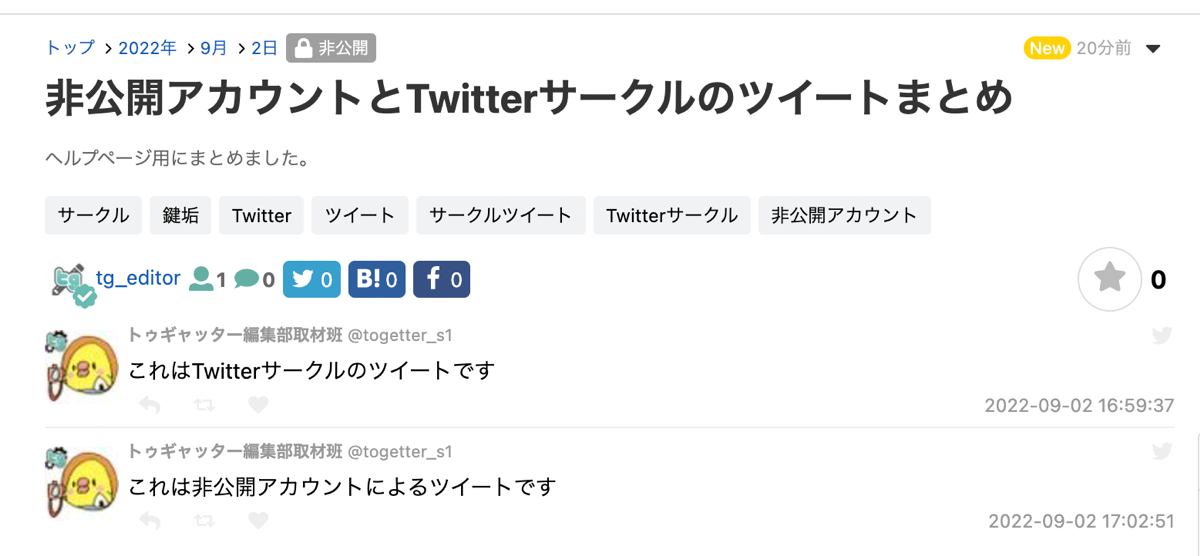Screen dimensions: 1200x556
Task: Reply to the Twitterサークル tweet
Action: (x=150, y=405)
